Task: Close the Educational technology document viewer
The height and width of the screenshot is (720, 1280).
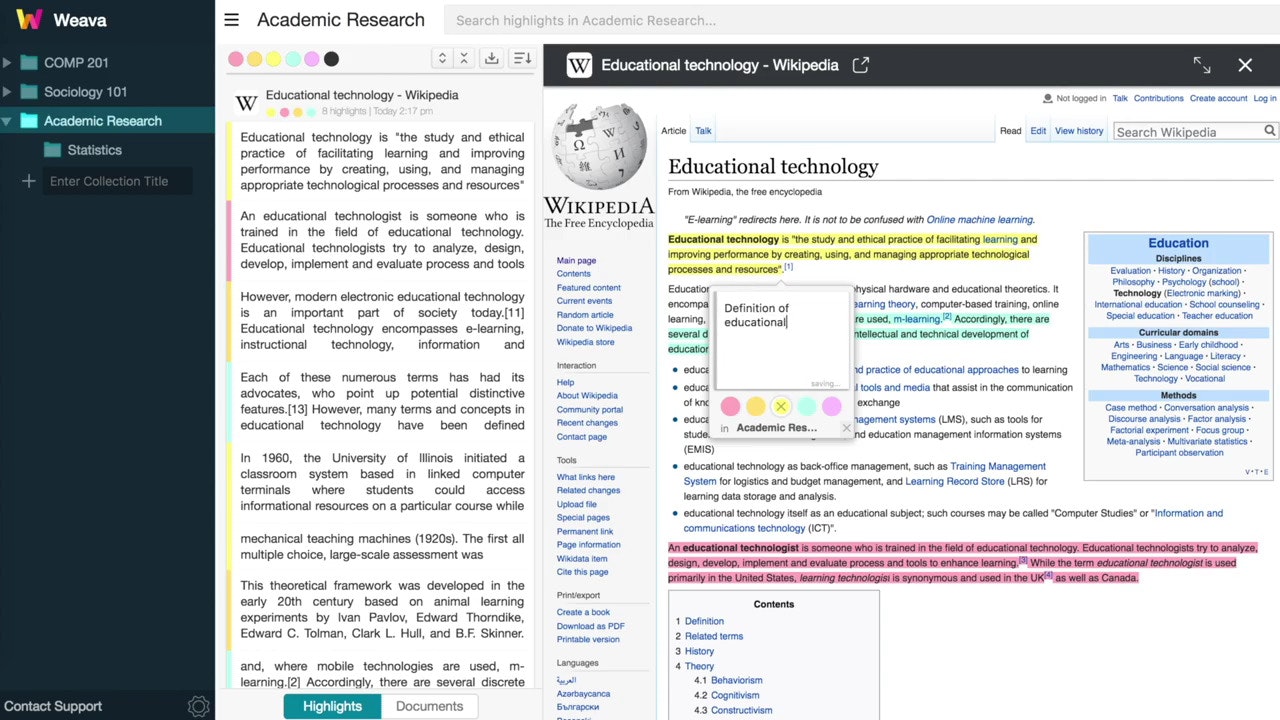Action: 1245,65
